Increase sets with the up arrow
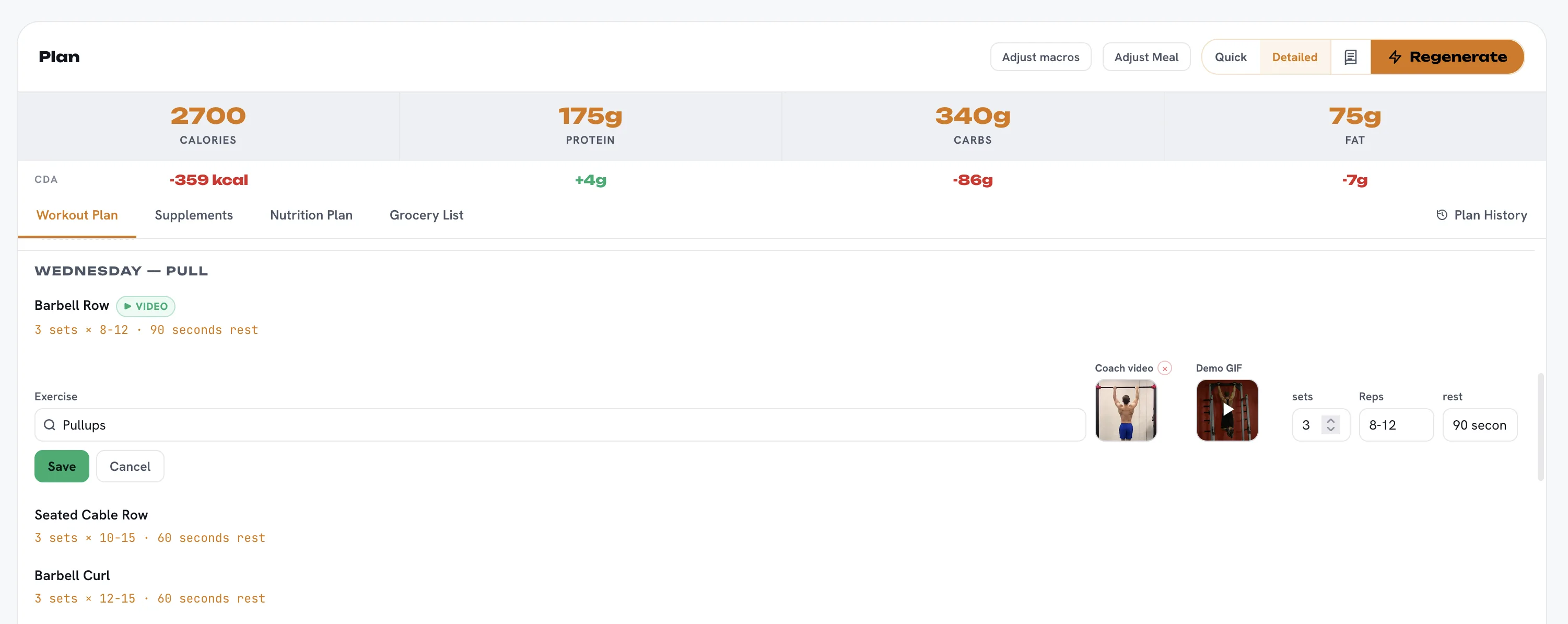 pyautogui.click(x=1331, y=420)
